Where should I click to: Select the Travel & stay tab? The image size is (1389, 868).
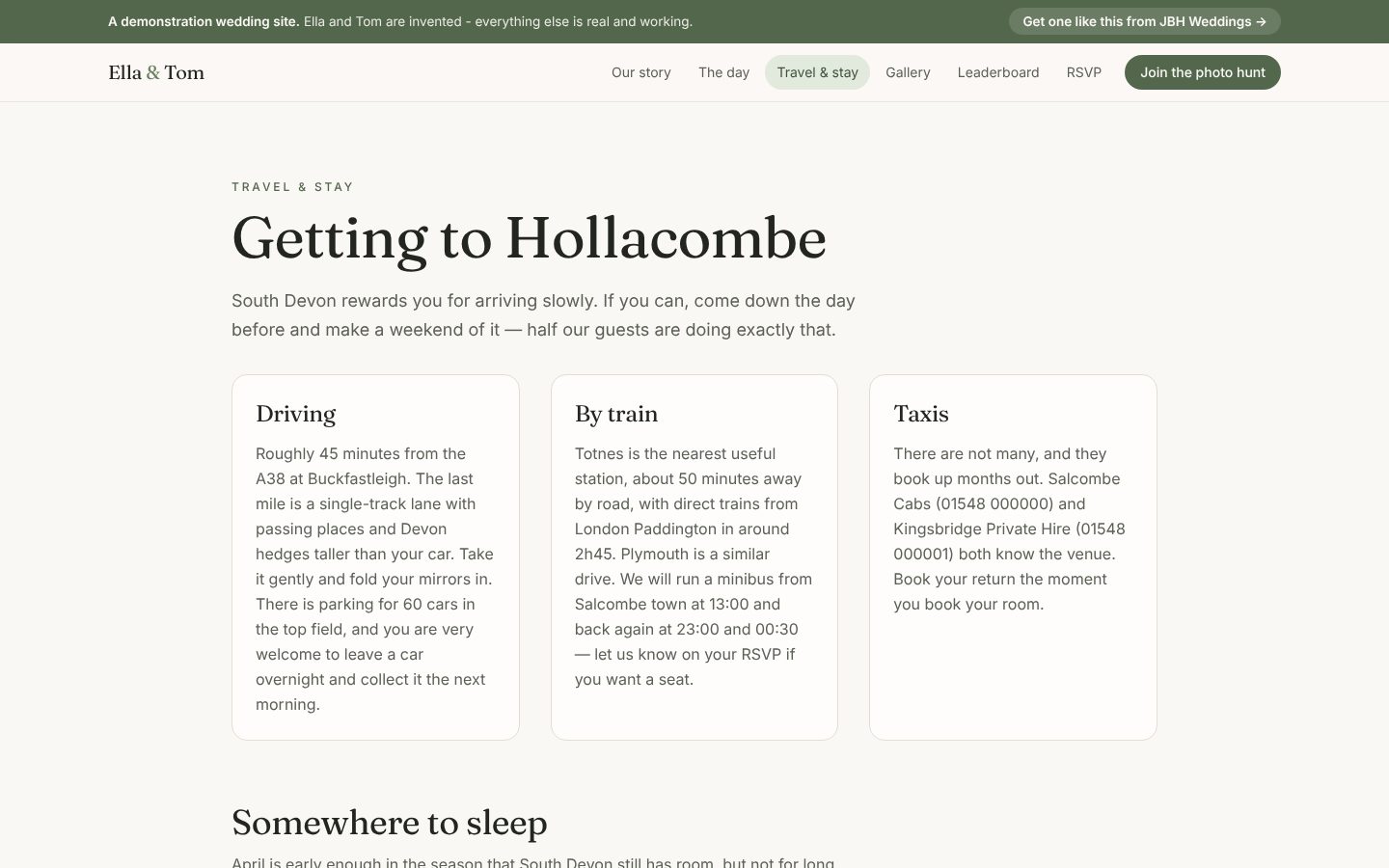[817, 72]
